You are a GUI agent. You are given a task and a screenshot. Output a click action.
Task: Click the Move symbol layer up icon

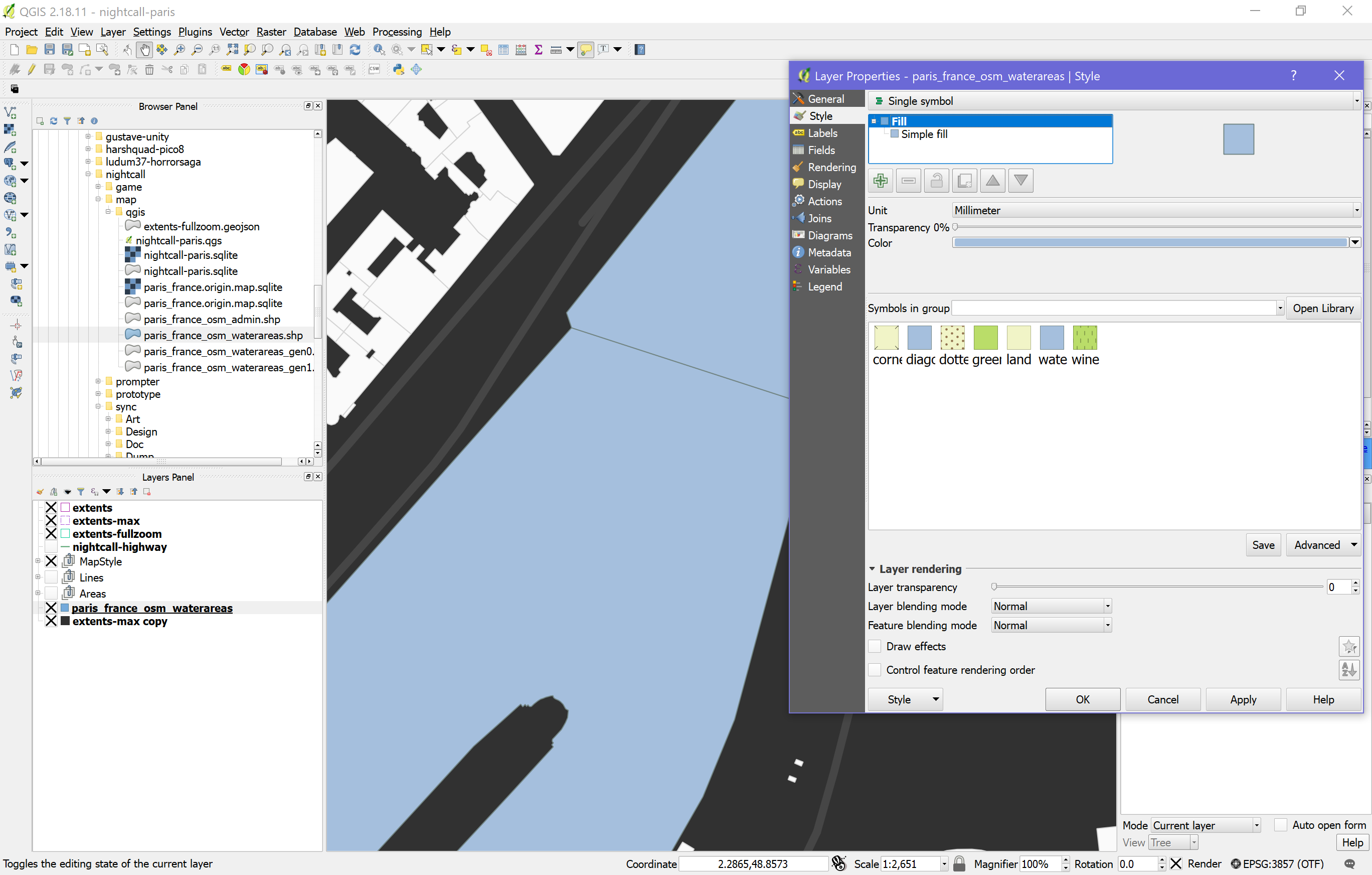tap(992, 181)
